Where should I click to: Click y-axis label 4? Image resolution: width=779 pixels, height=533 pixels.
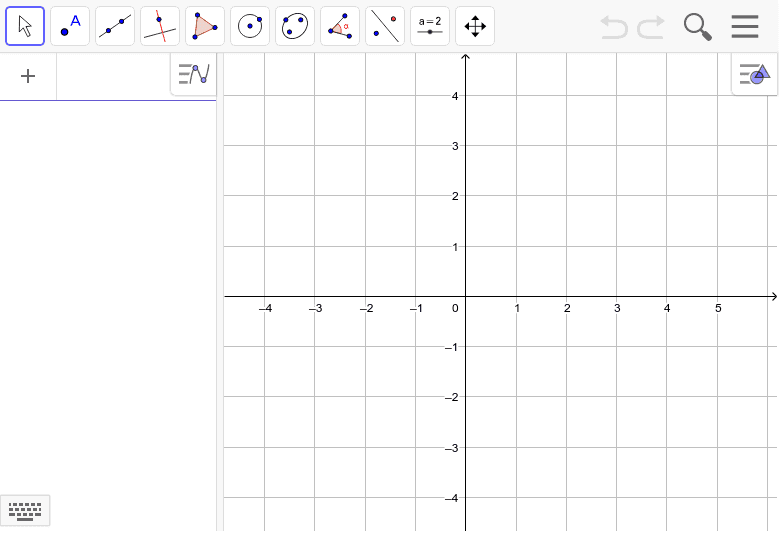point(455,96)
